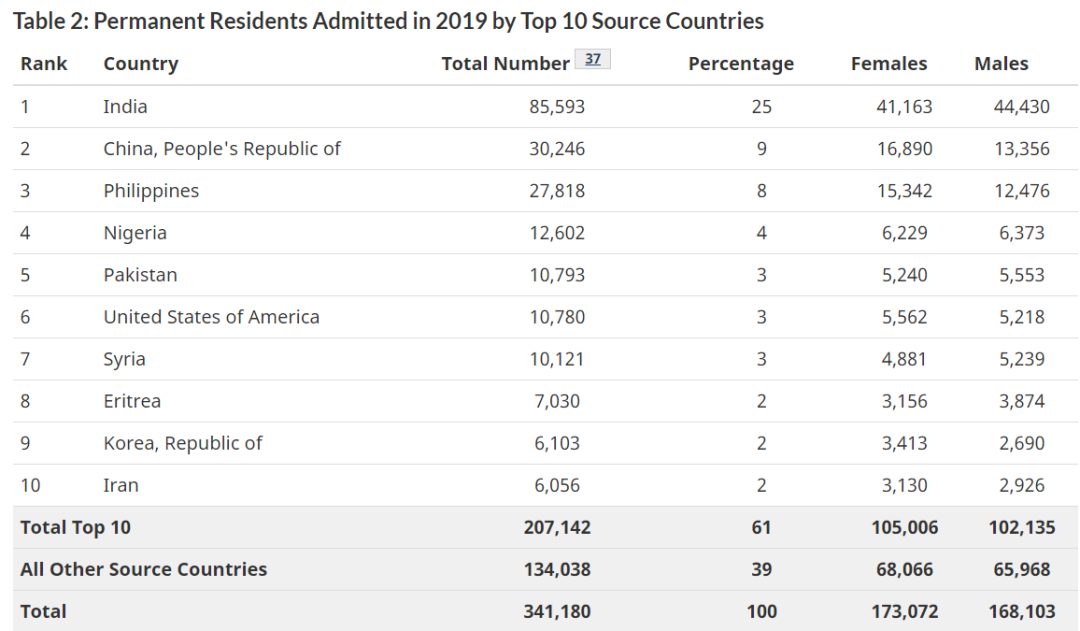Screen dimensions: 1080x631
Task: Click the Country column header
Action: (141, 64)
